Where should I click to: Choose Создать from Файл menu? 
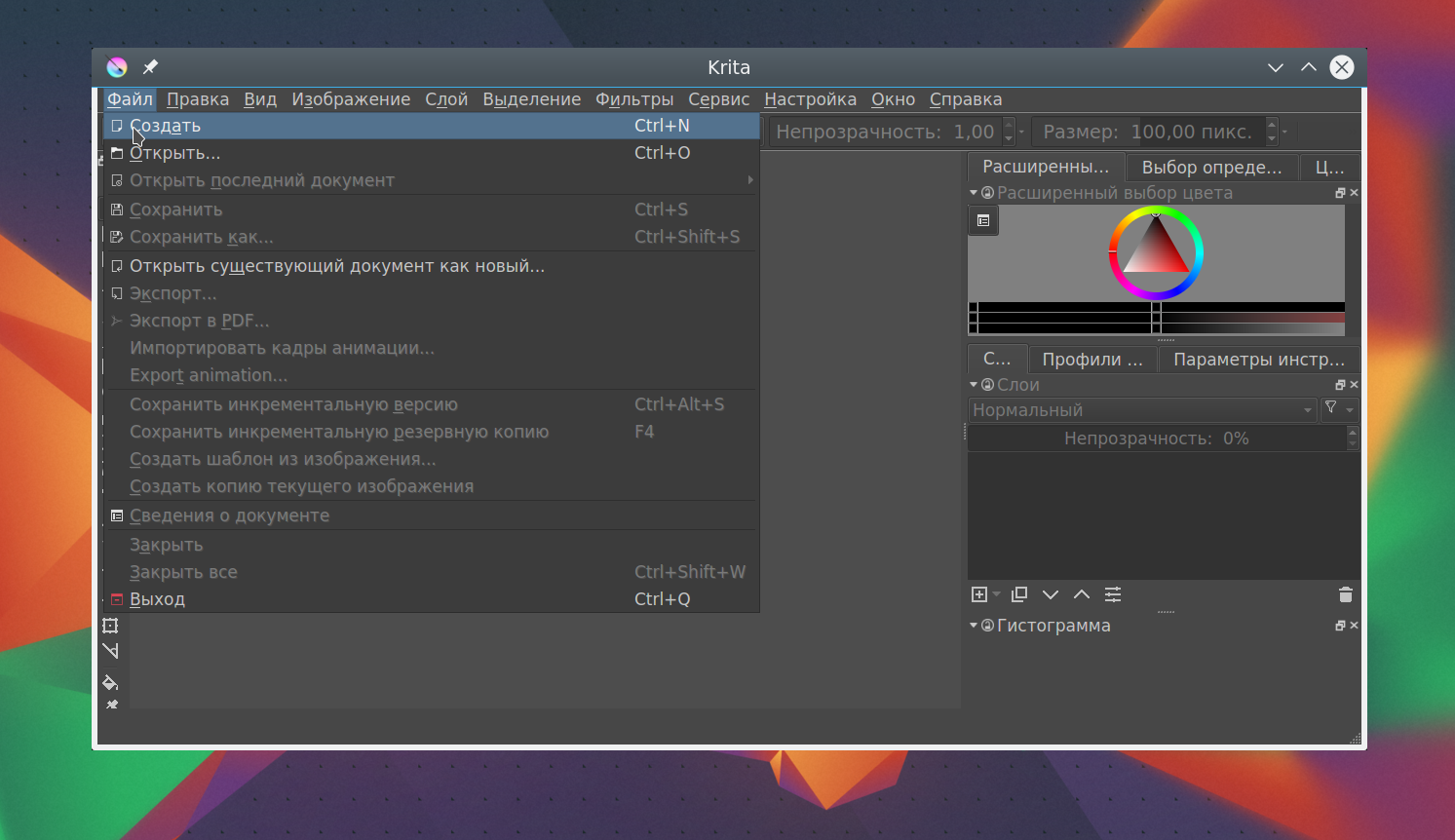pyautogui.click(x=430, y=126)
